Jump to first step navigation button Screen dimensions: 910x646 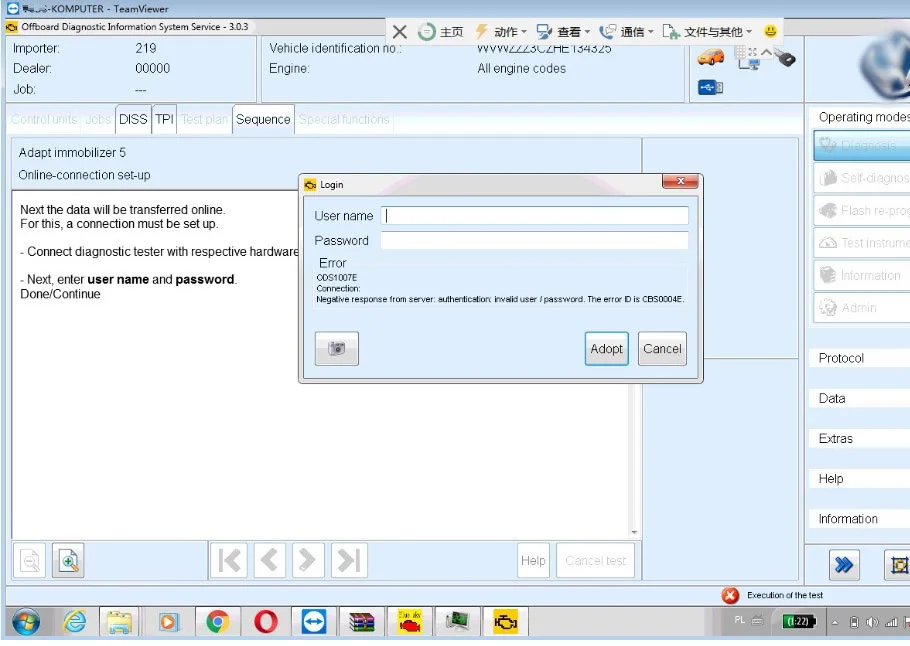click(x=229, y=561)
